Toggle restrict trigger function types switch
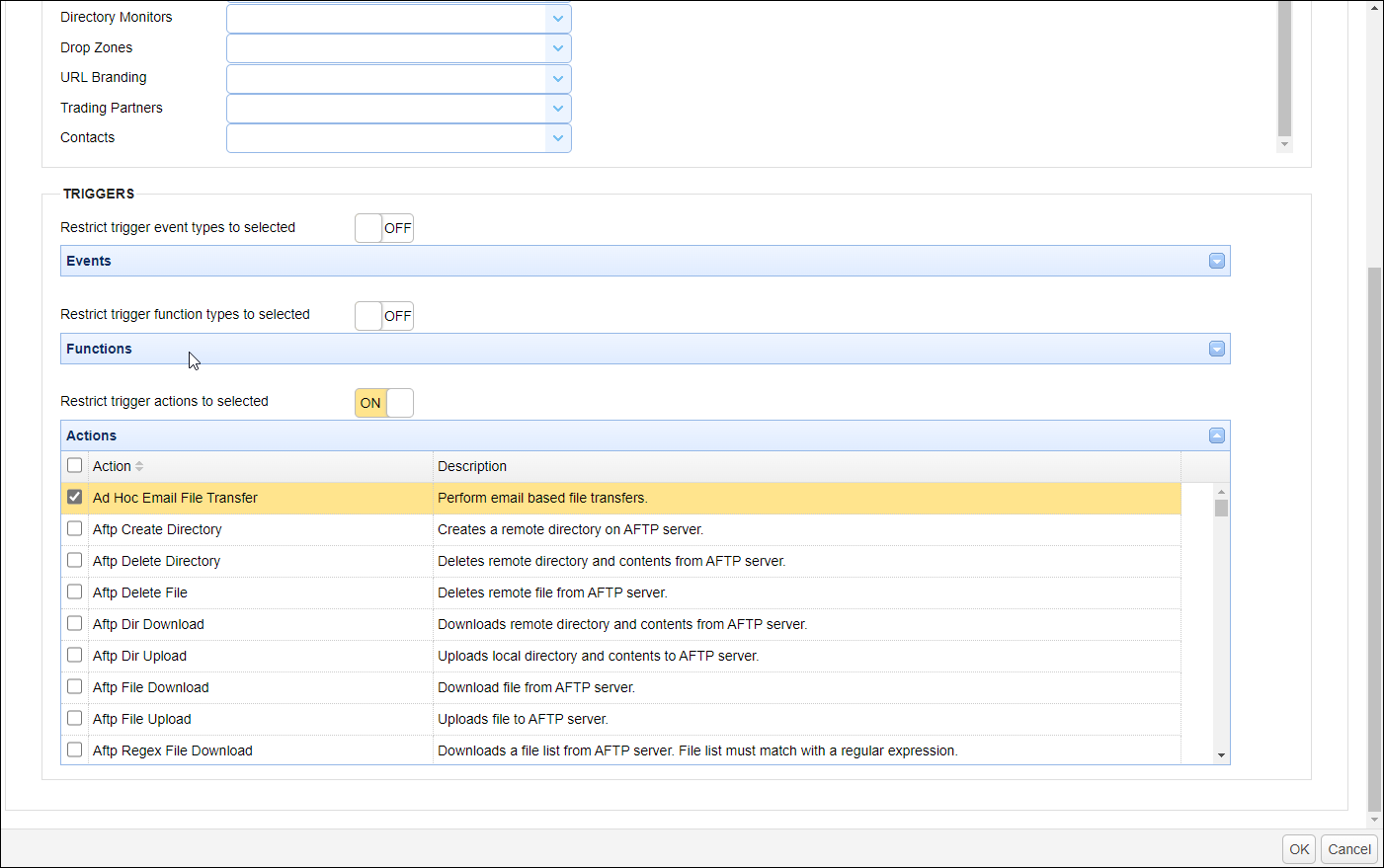 click(384, 316)
